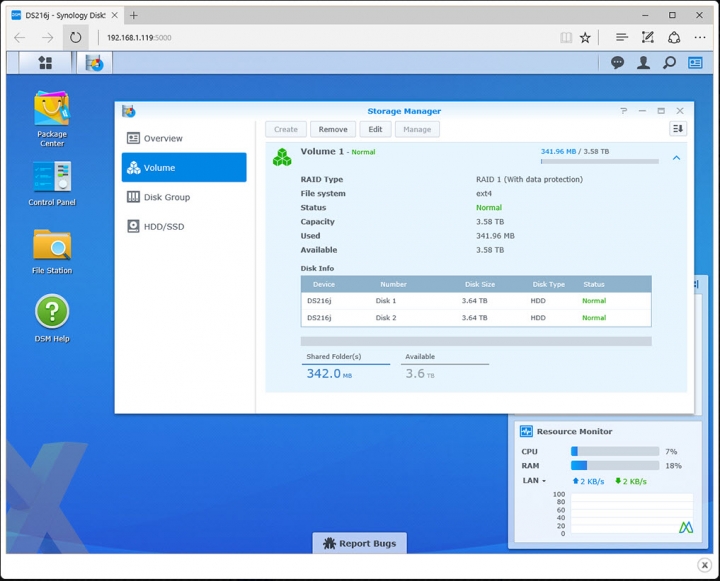The image size is (720, 581).
Task: Click the Device column header
Action: (x=324, y=284)
